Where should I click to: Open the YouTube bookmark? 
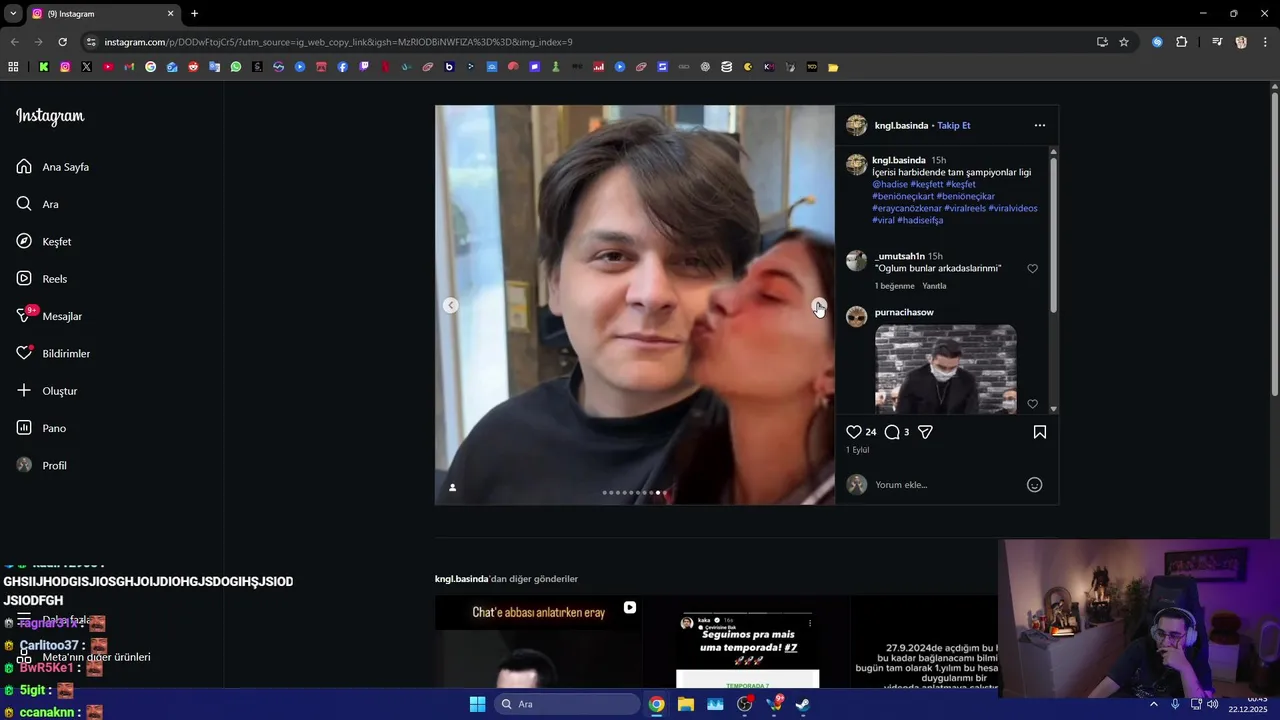pyautogui.click(x=108, y=67)
